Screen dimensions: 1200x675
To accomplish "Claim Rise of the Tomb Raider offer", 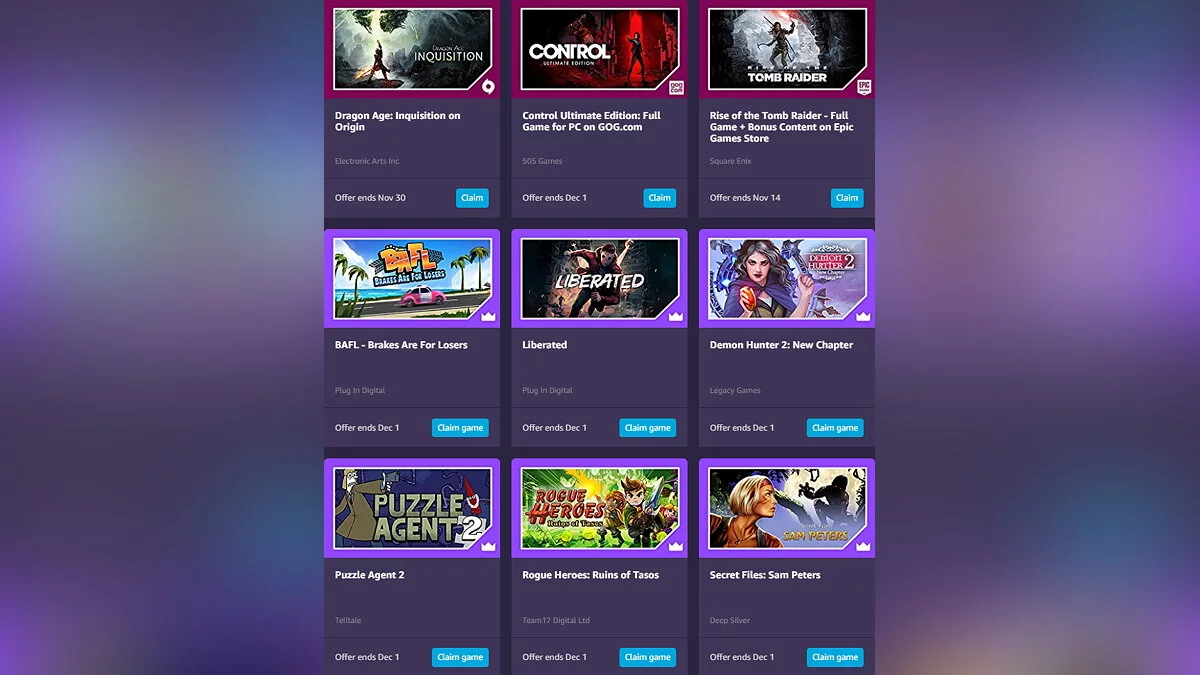I will (847, 198).
